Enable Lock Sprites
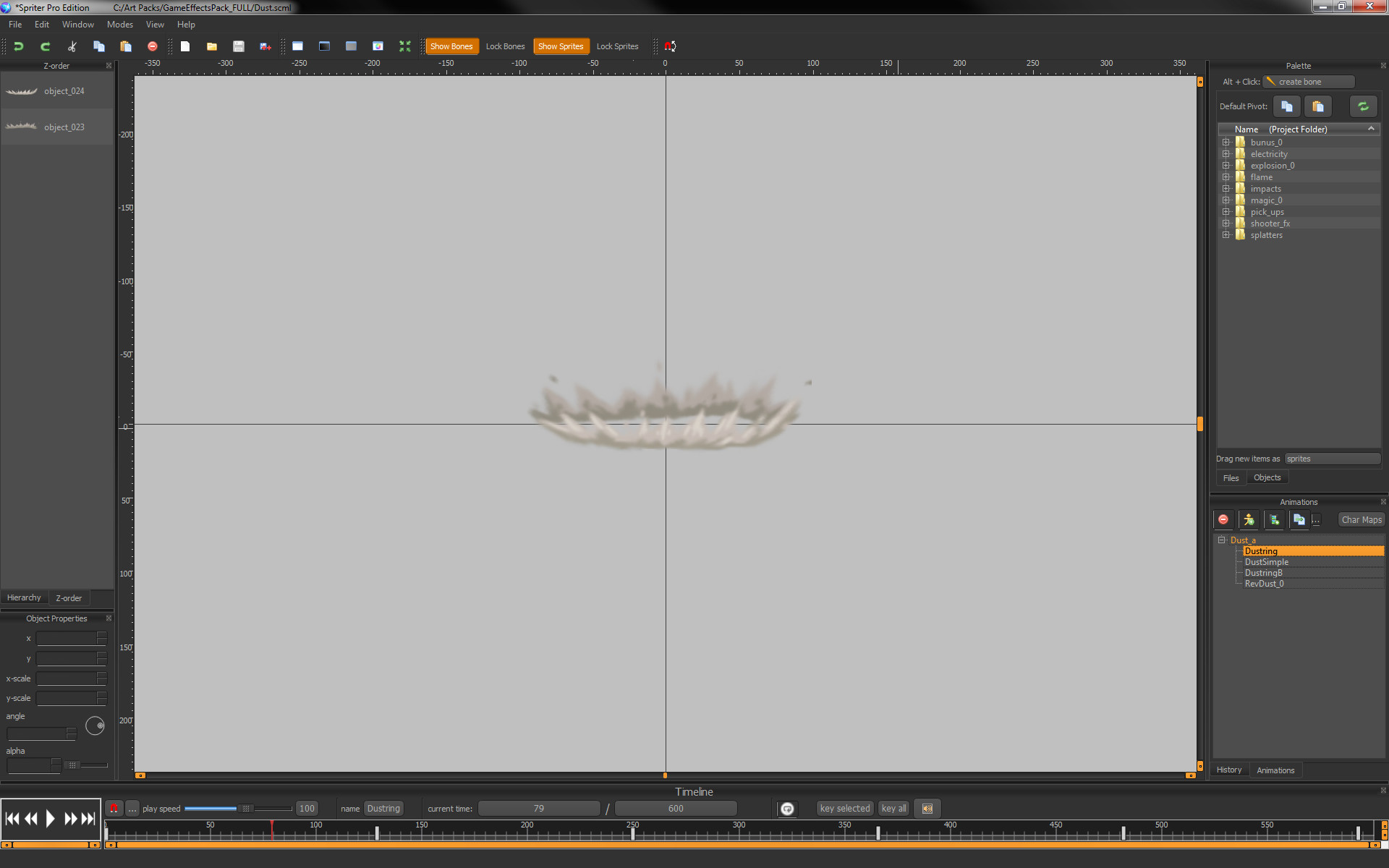 tap(617, 46)
